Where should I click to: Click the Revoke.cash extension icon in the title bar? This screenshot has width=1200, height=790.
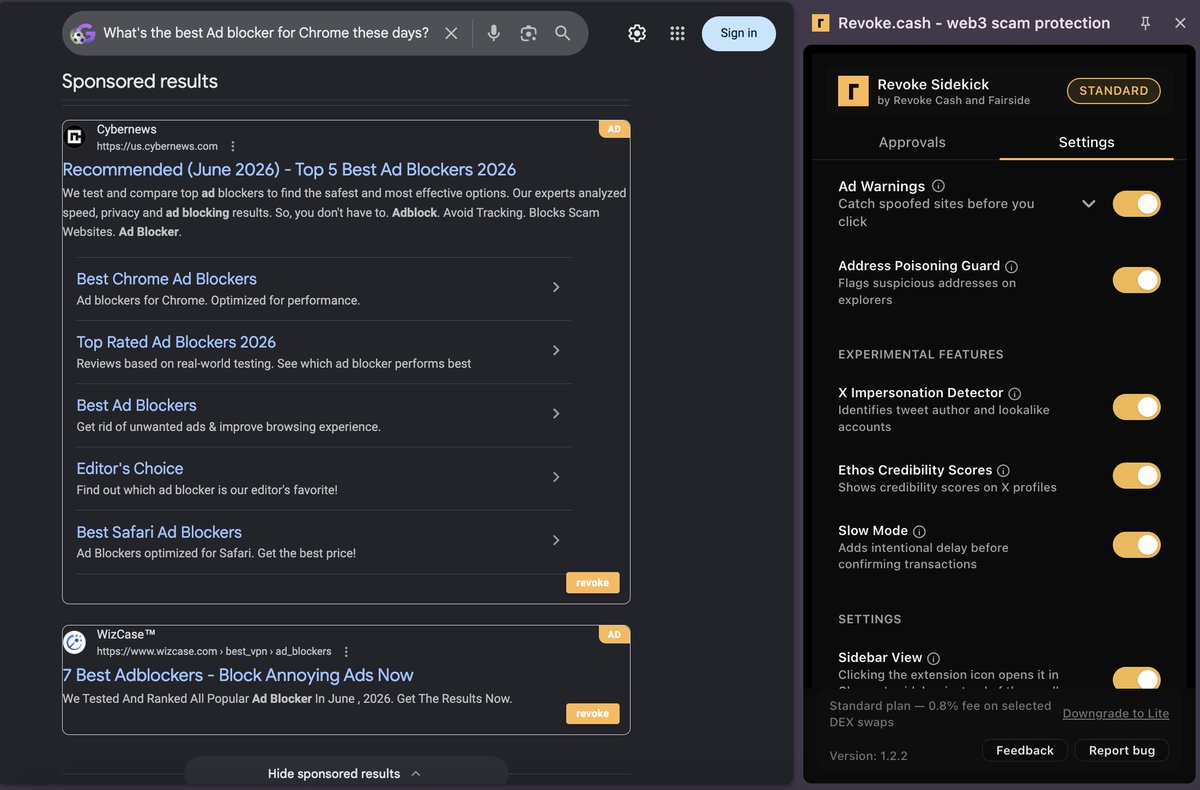point(821,22)
